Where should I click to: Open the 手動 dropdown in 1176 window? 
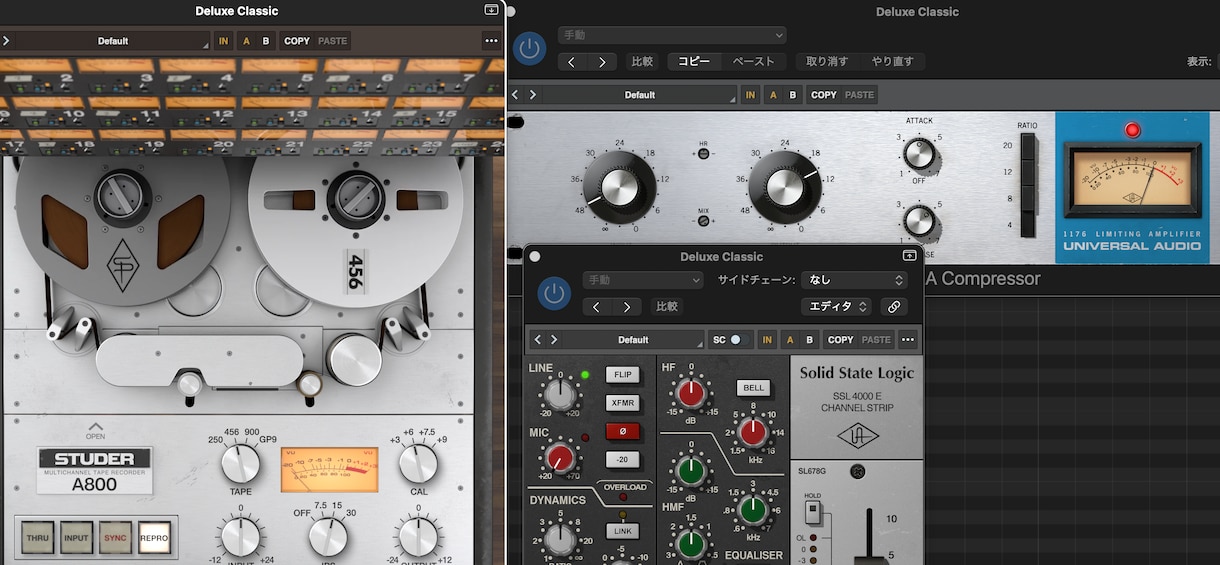tap(672, 35)
